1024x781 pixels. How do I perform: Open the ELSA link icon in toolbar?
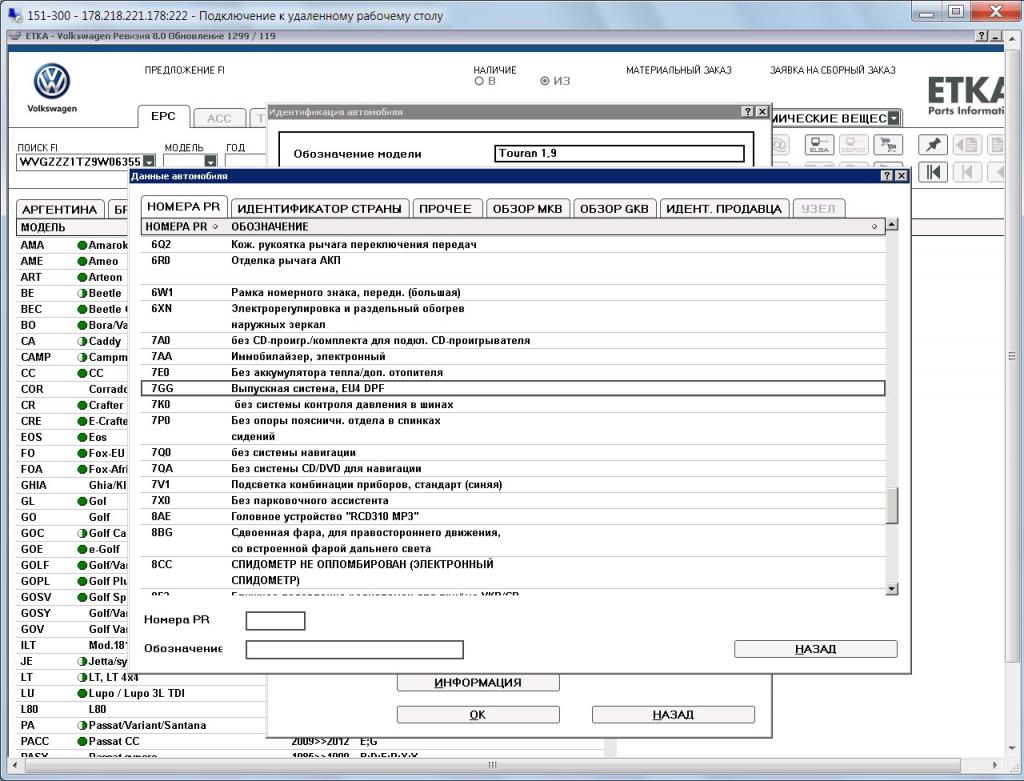click(x=819, y=144)
